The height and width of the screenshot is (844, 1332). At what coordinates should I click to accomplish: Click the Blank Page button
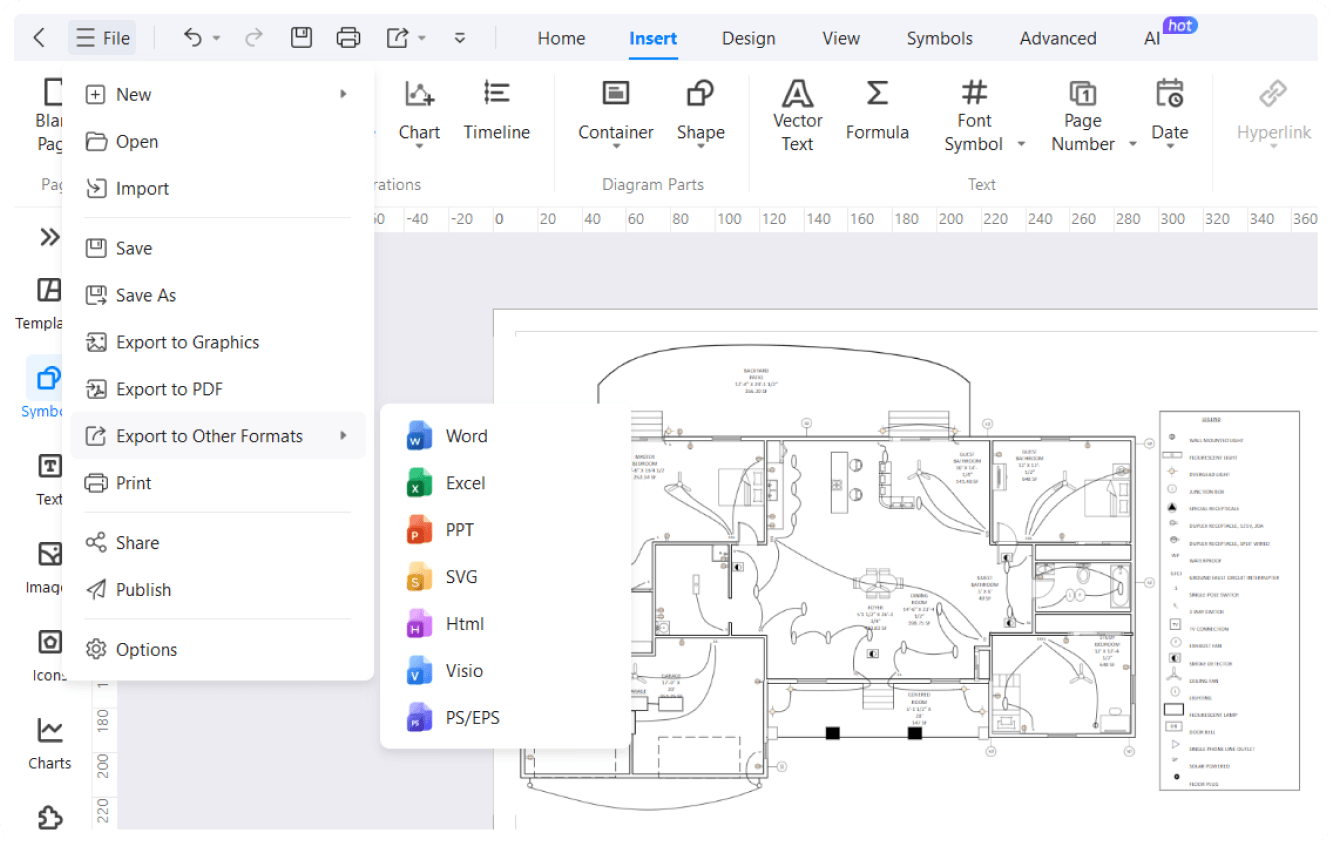point(49,116)
